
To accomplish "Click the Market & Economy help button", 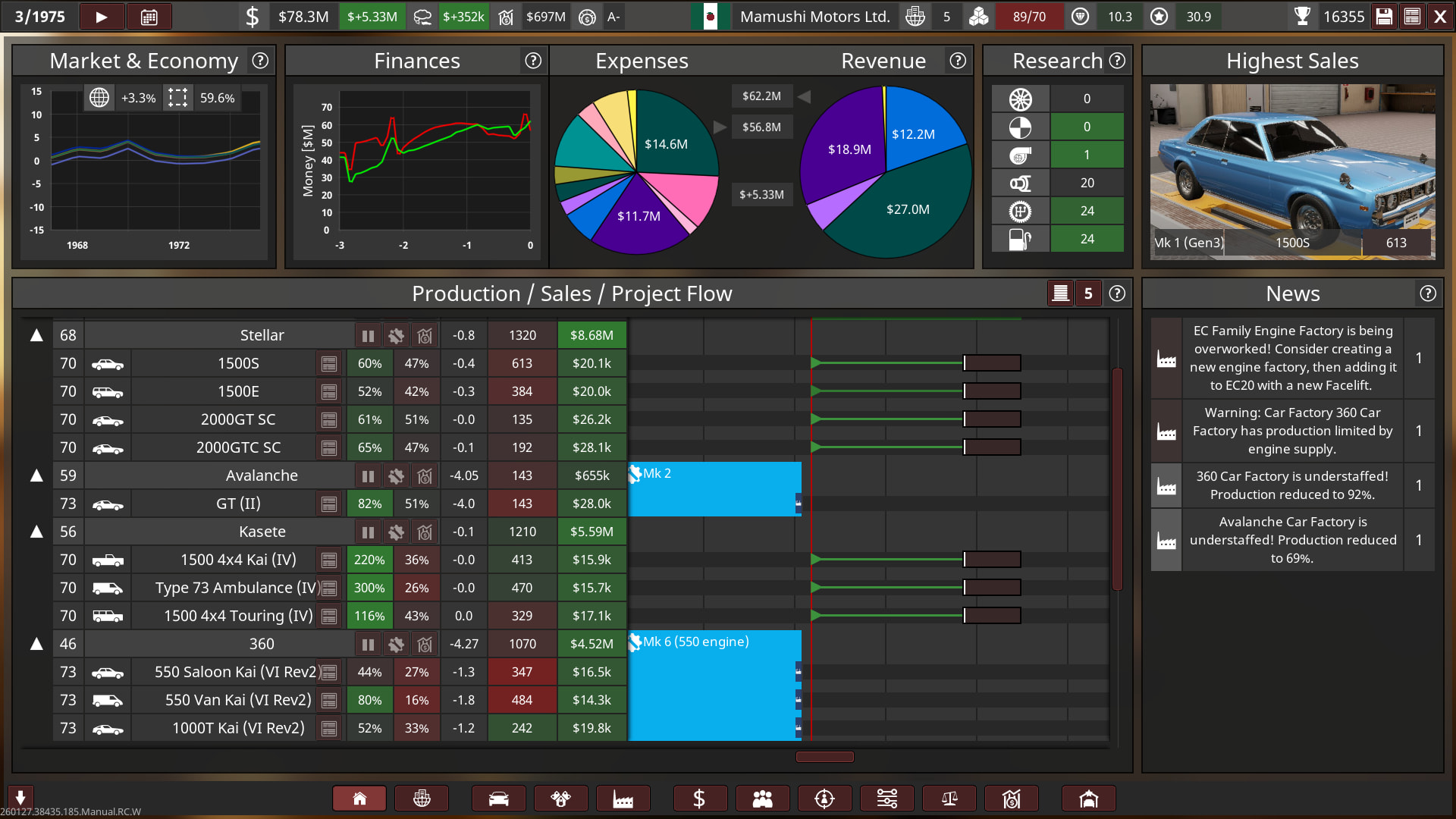I will click(x=260, y=61).
